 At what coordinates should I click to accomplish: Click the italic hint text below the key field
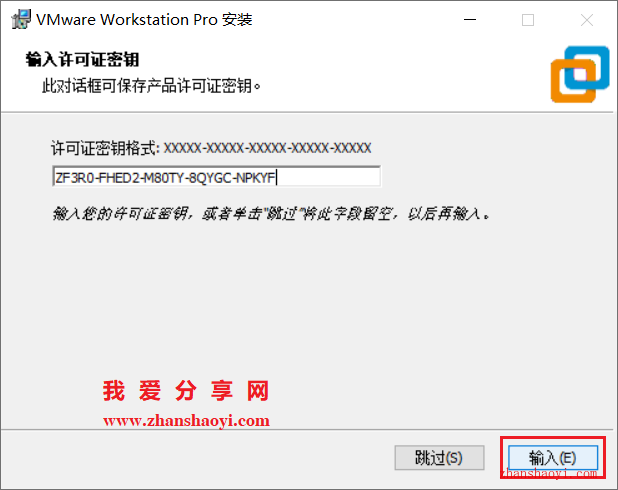tap(272, 214)
